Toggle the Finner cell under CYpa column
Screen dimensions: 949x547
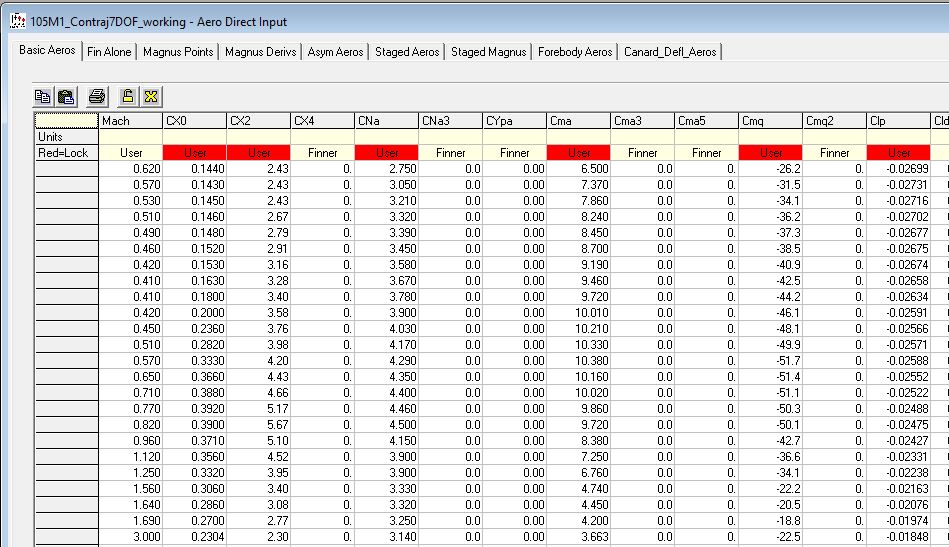click(515, 153)
